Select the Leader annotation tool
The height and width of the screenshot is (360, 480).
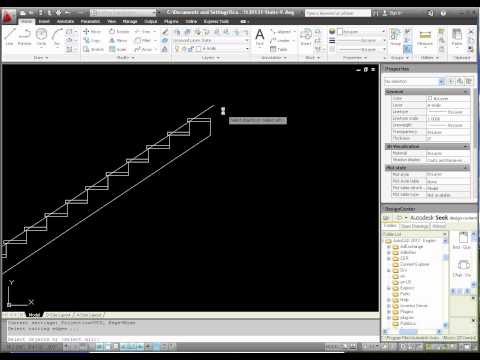[280, 40]
